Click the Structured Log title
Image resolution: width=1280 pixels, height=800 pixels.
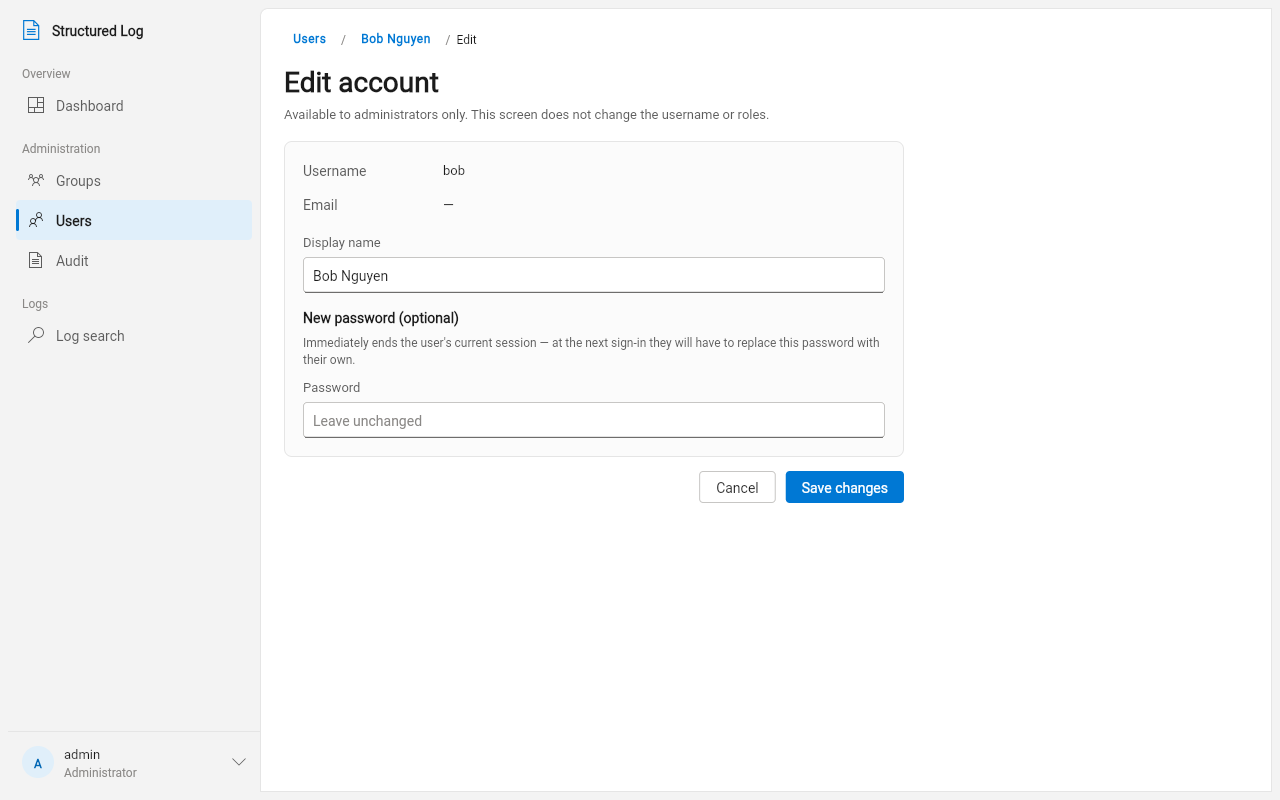(x=98, y=31)
